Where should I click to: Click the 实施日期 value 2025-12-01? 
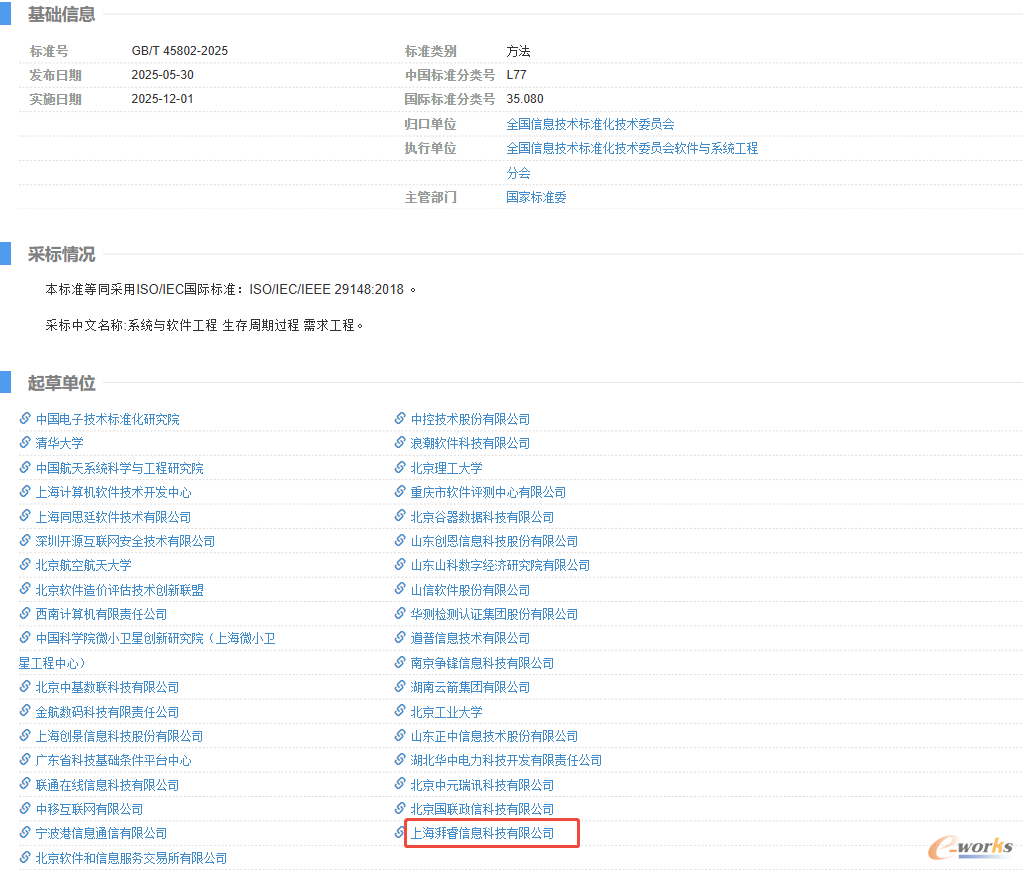pos(162,99)
